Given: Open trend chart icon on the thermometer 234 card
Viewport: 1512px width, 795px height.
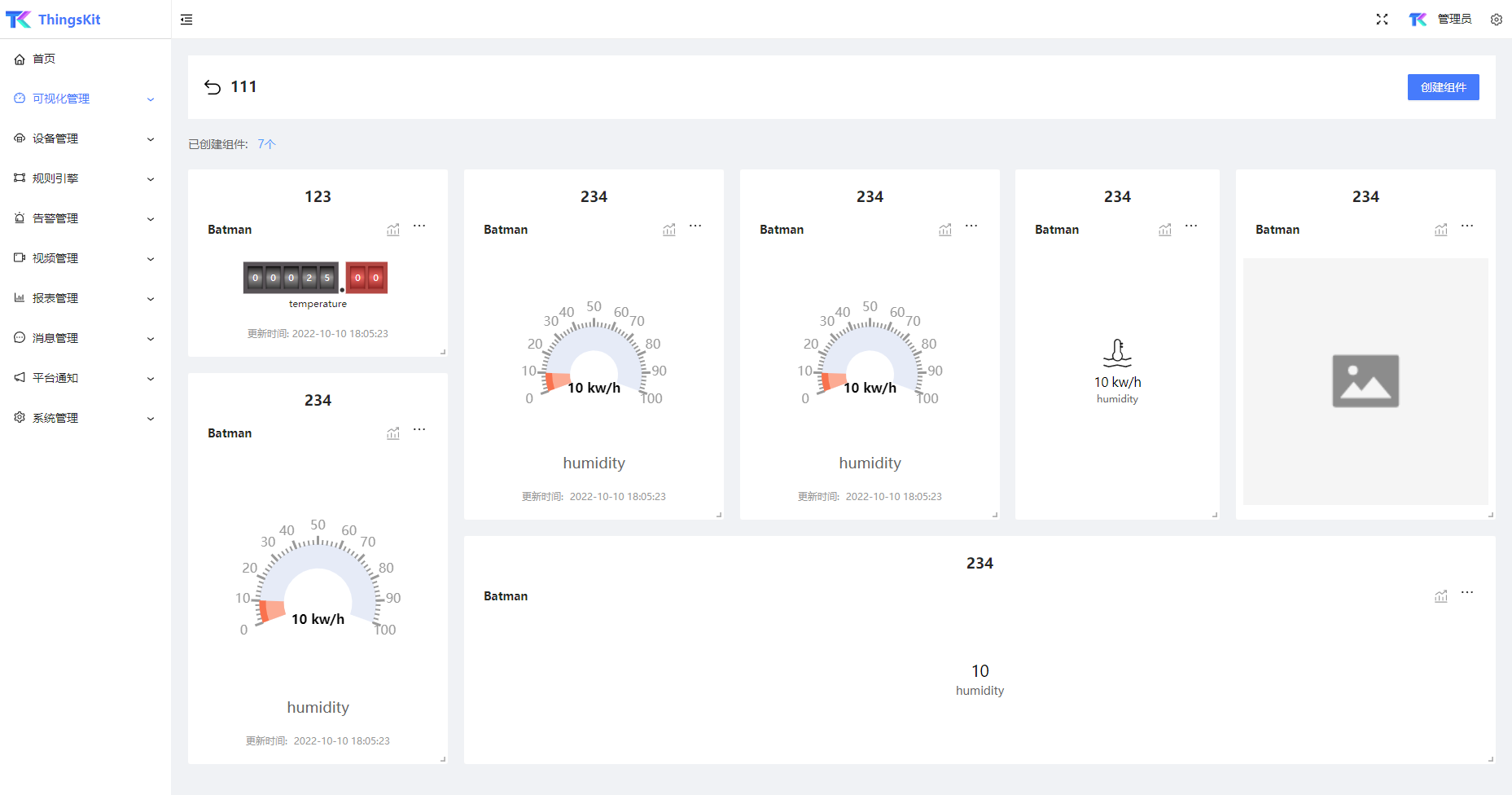Looking at the screenshot, I should coord(1165,230).
